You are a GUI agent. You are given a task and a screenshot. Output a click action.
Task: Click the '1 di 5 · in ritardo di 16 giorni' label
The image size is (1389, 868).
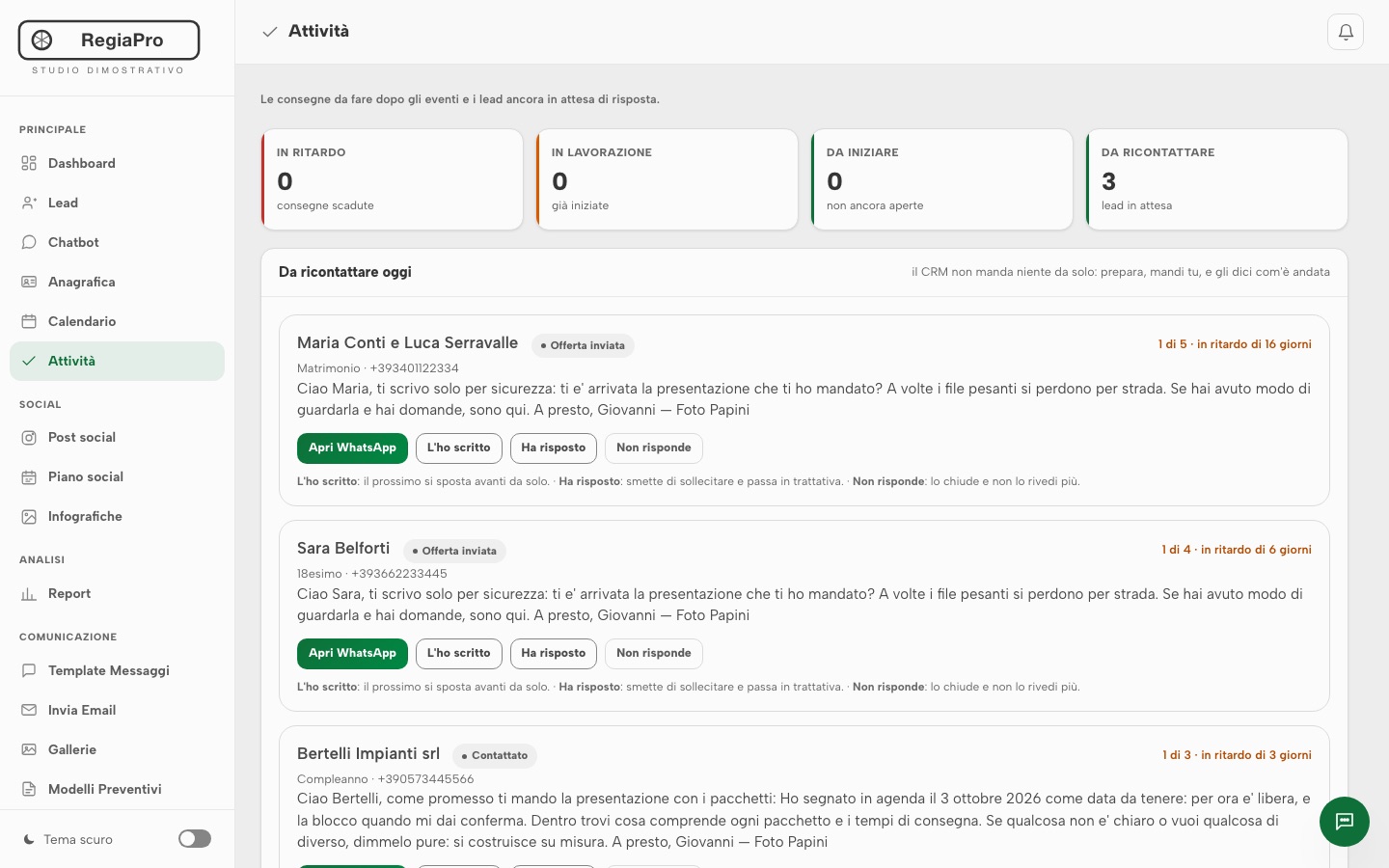point(1235,344)
